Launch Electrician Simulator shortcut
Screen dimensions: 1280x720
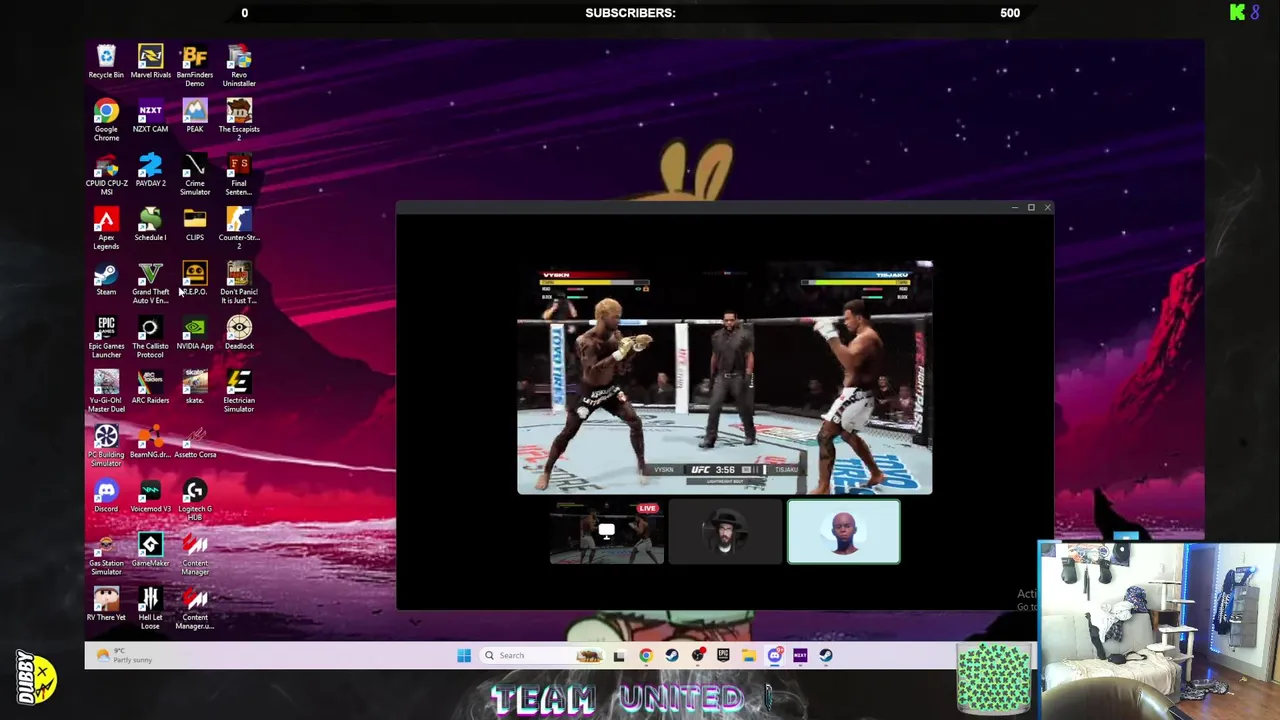tap(239, 391)
